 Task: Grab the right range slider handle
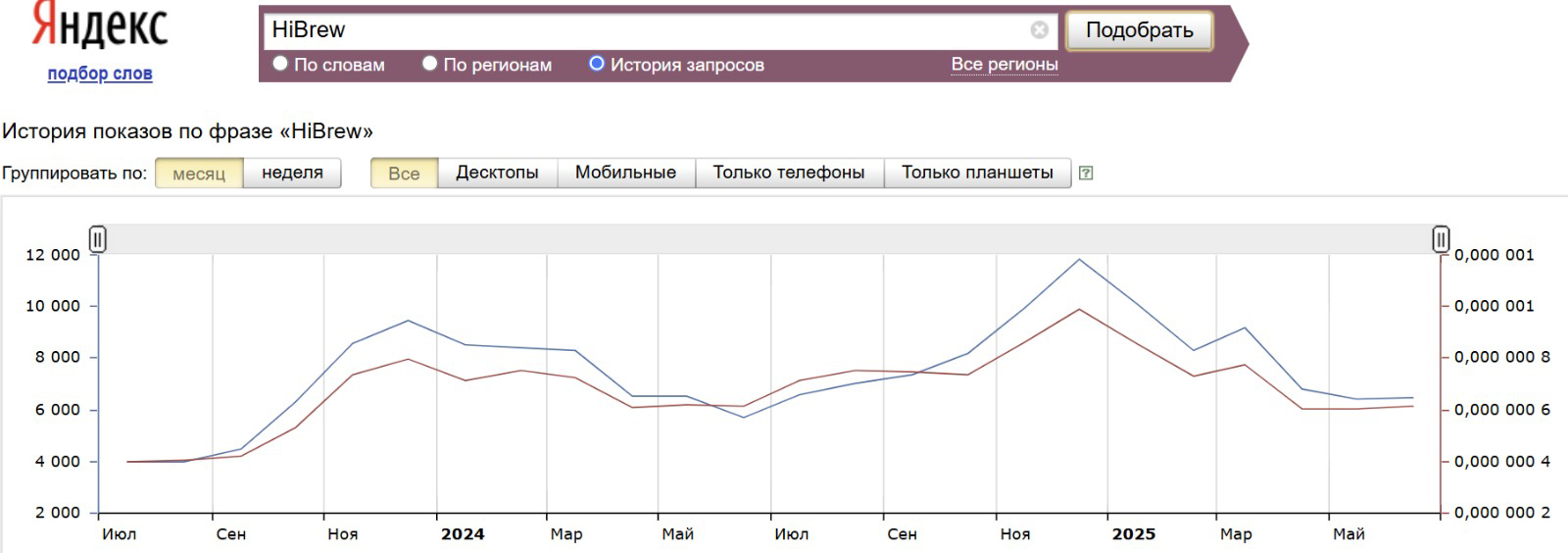tap(1441, 239)
